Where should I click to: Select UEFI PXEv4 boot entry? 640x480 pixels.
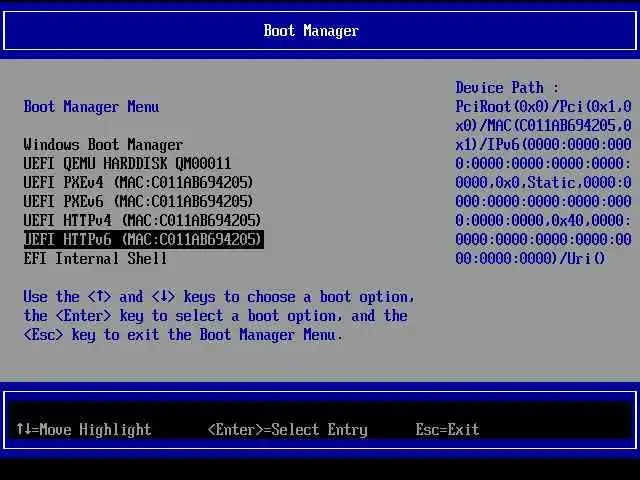(138, 182)
